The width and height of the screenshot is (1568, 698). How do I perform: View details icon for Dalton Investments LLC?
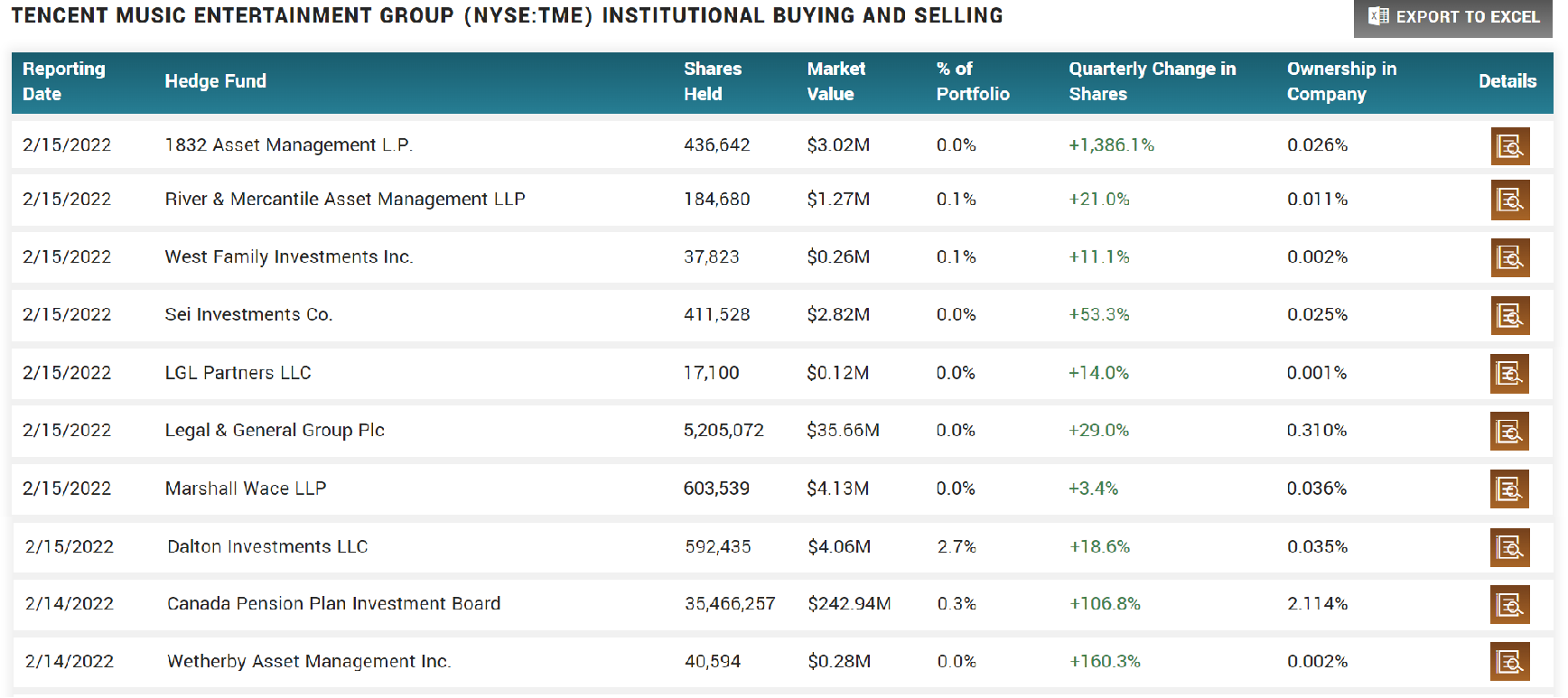tap(1509, 547)
